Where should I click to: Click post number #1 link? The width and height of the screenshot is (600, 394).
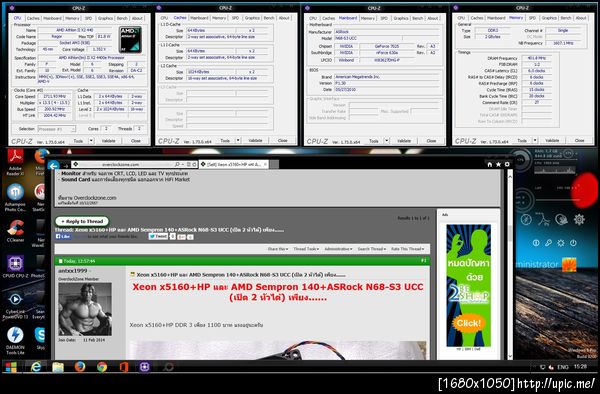(x=423, y=261)
